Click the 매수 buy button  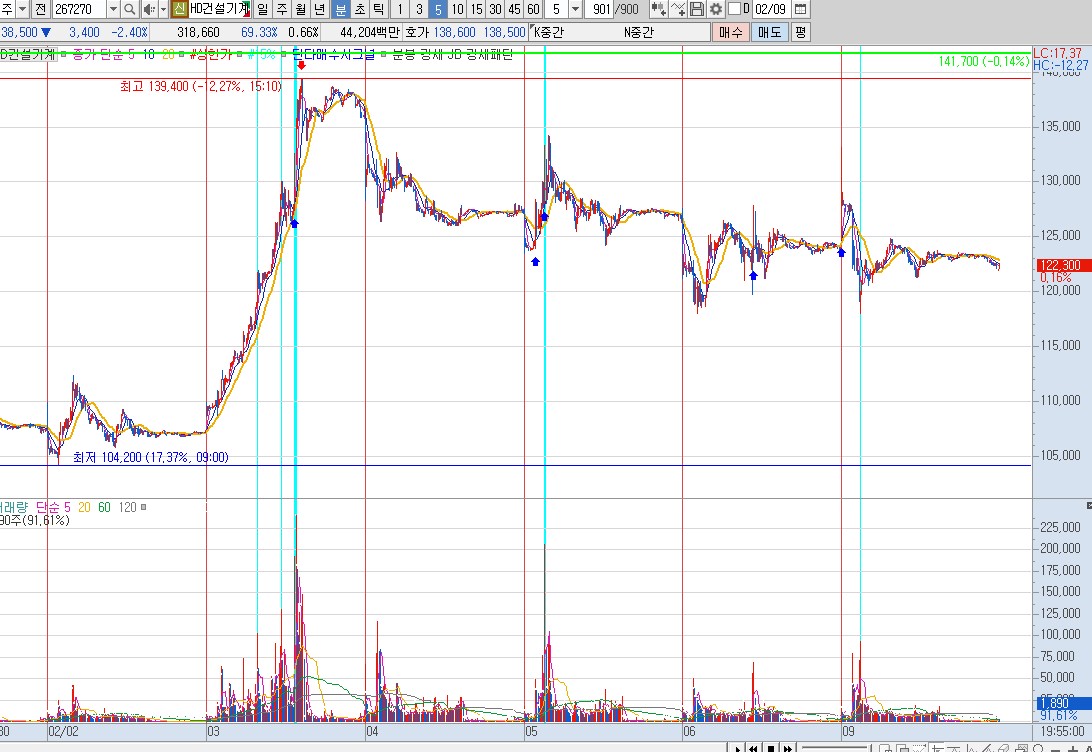pos(731,32)
